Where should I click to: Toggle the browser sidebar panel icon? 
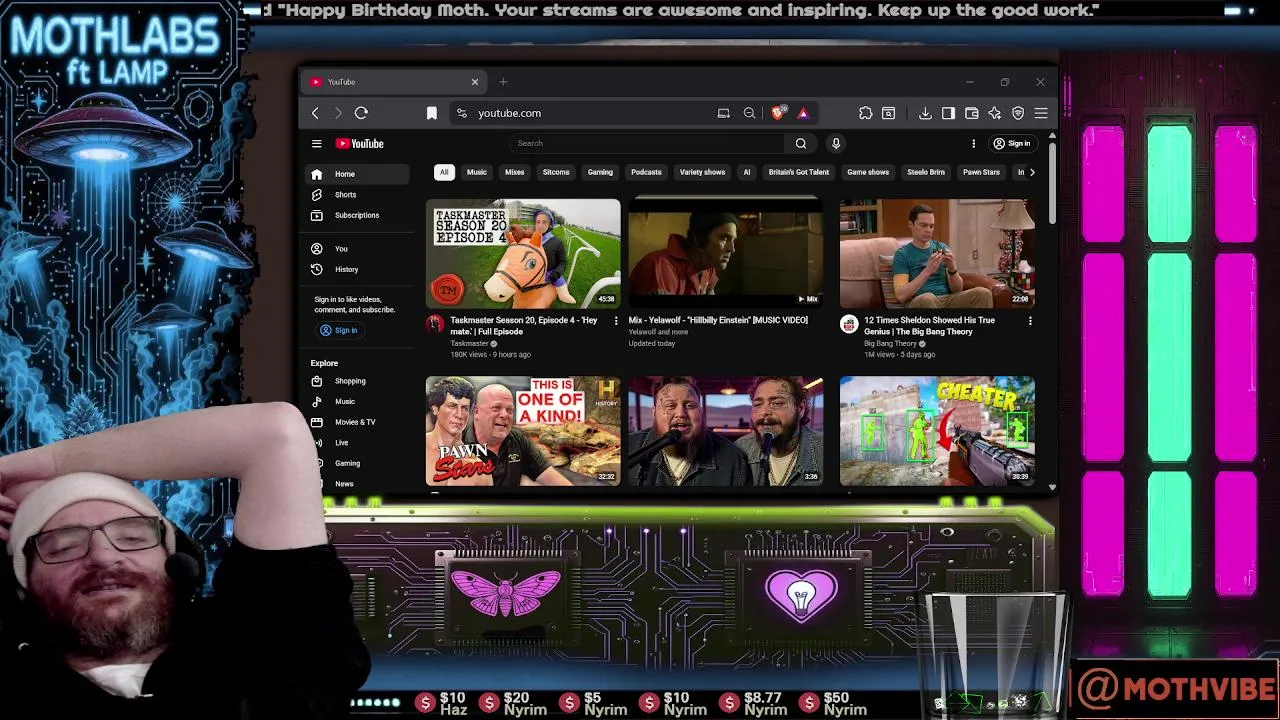coord(948,113)
